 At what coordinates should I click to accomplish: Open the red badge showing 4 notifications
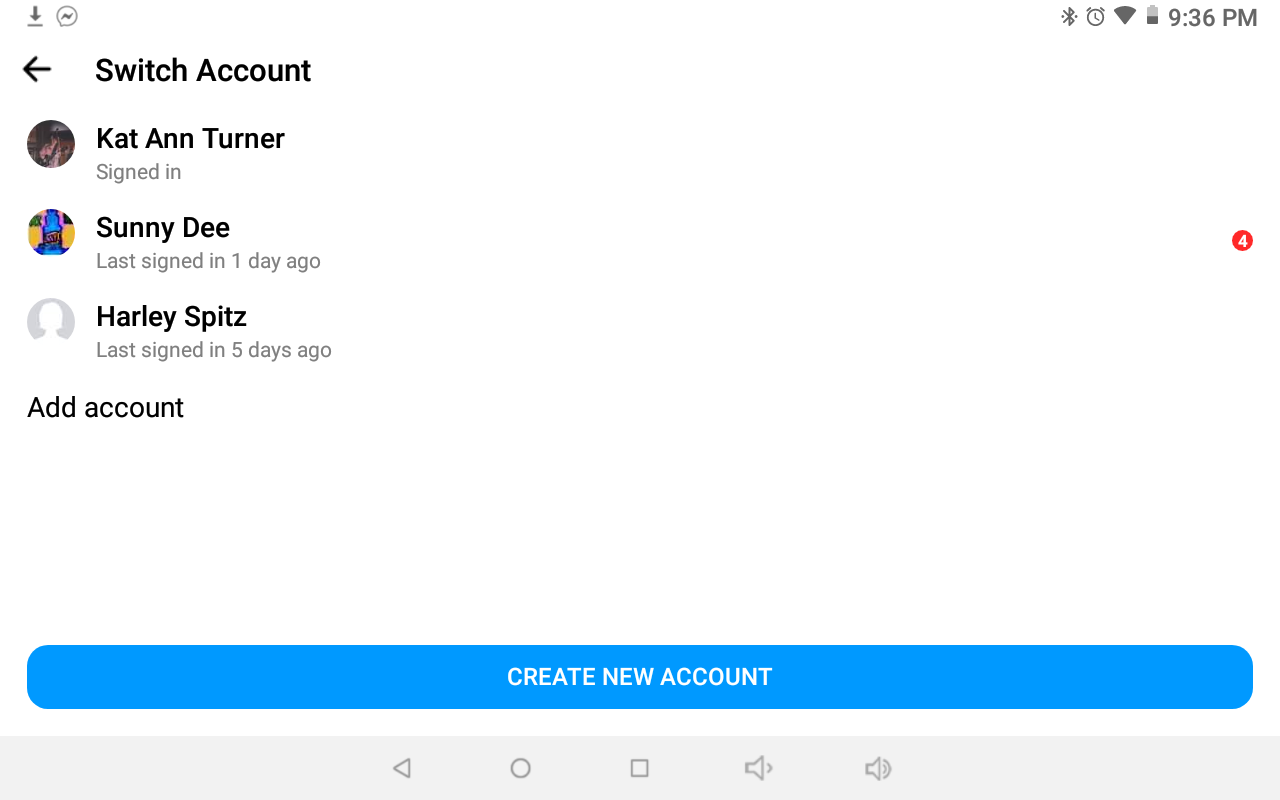1242,241
